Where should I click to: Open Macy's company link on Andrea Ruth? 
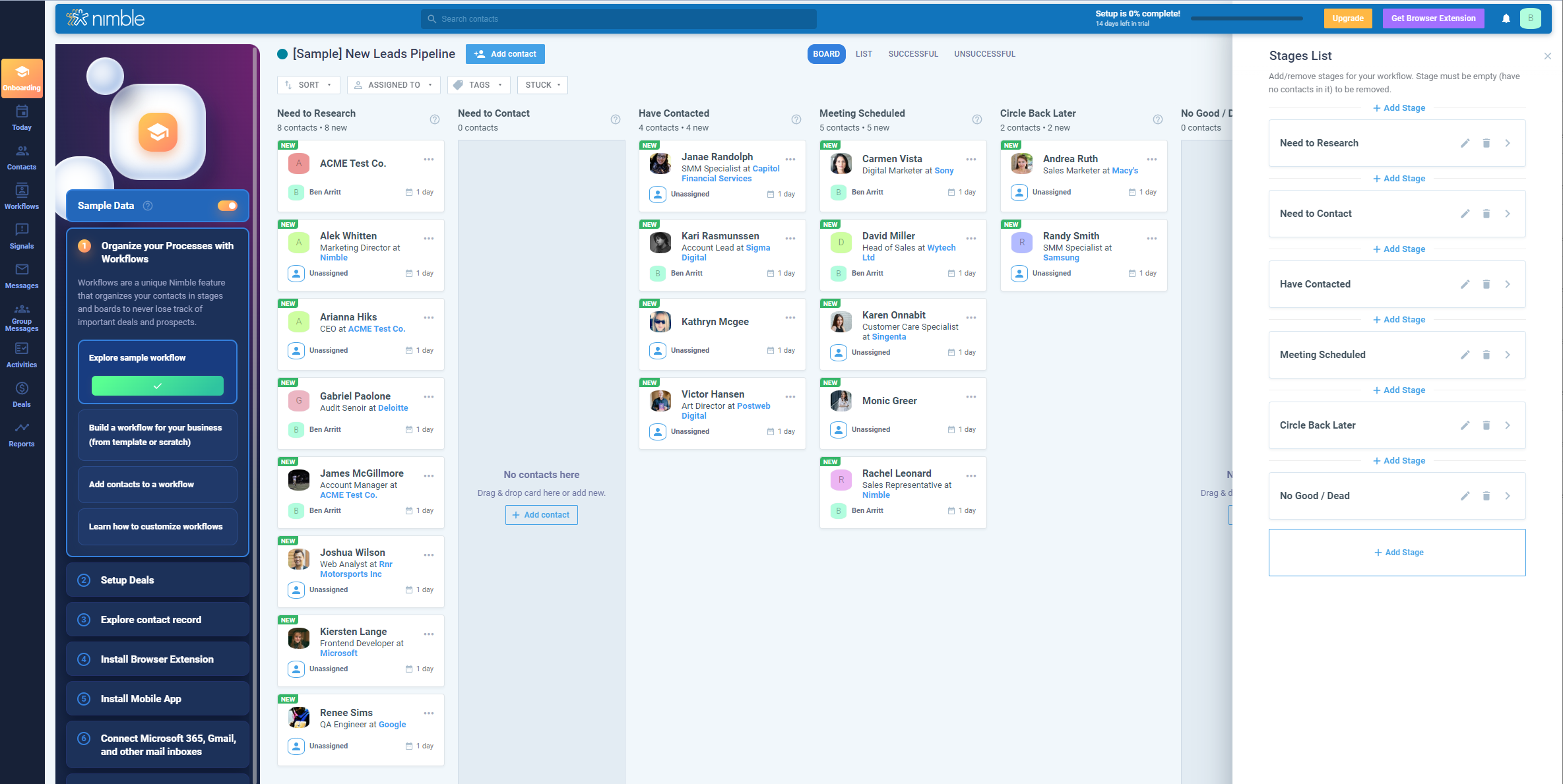click(1125, 171)
